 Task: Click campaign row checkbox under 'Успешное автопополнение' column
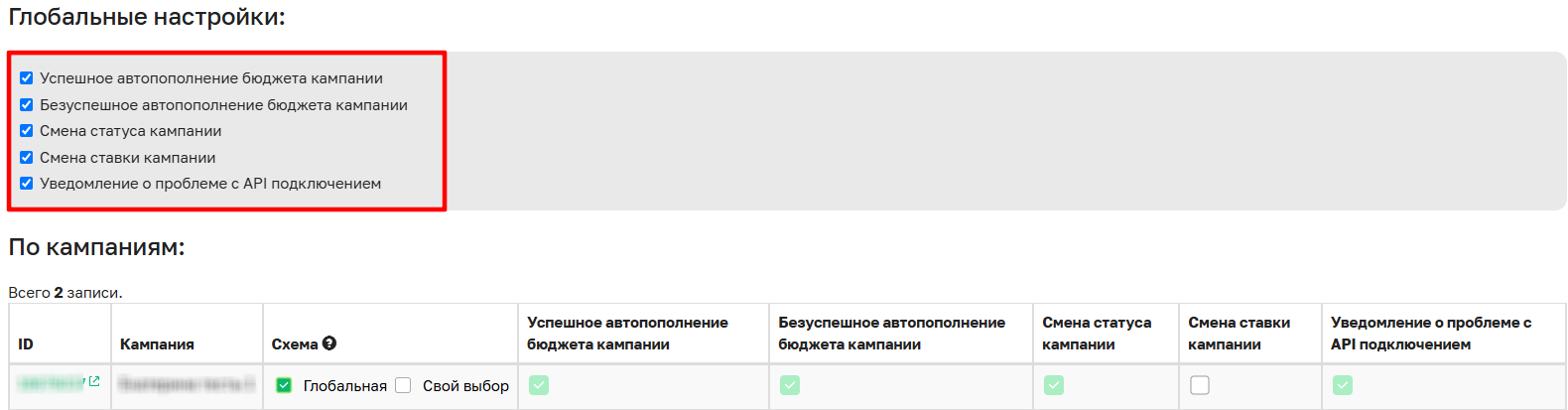click(x=539, y=385)
